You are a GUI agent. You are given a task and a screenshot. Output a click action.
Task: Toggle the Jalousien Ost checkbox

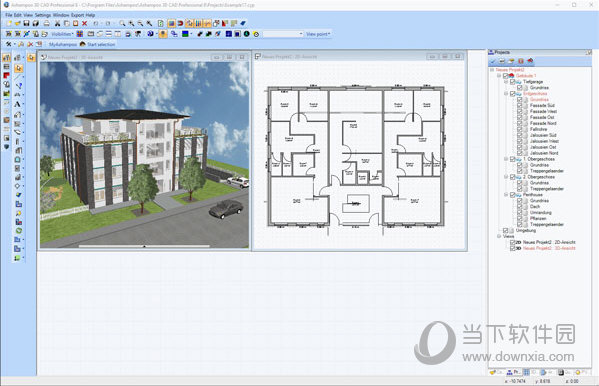[520, 147]
